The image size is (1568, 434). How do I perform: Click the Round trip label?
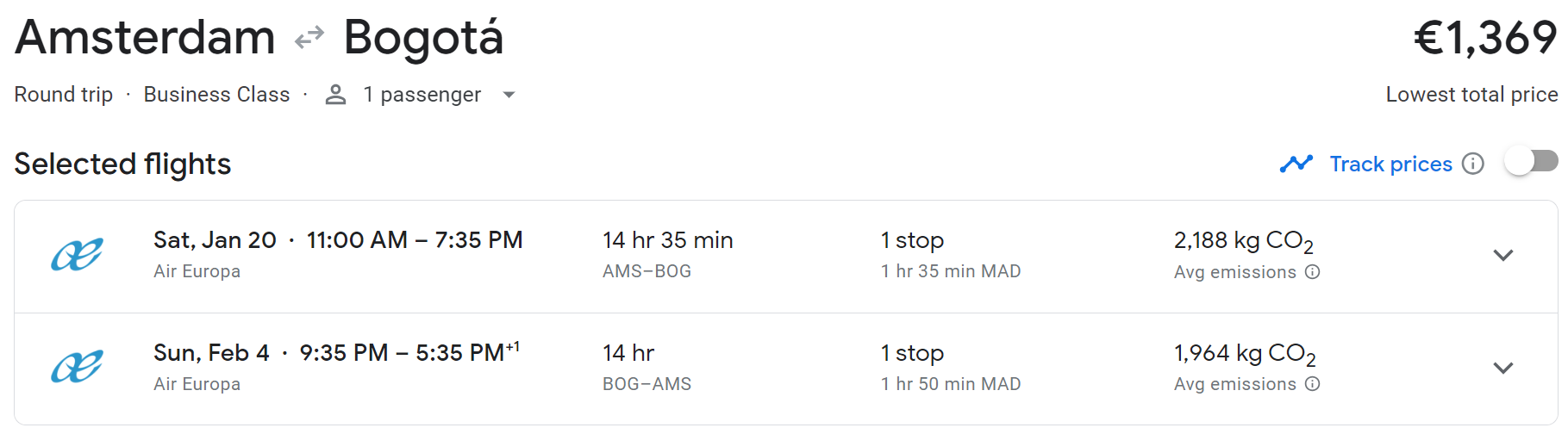coord(64,95)
